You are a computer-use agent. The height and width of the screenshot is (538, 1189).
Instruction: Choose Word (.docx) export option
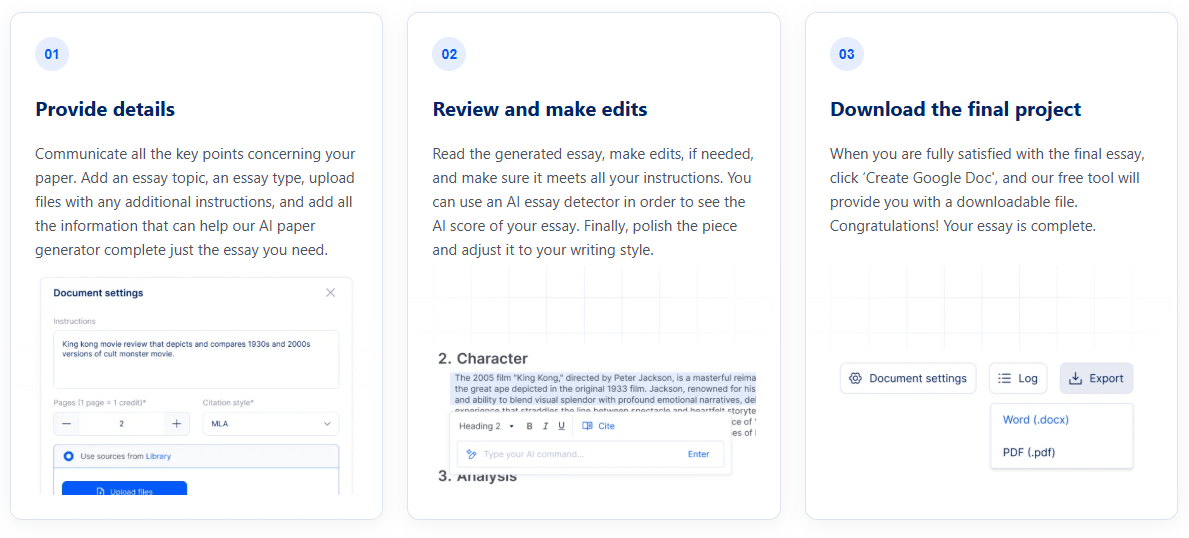click(x=1035, y=420)
